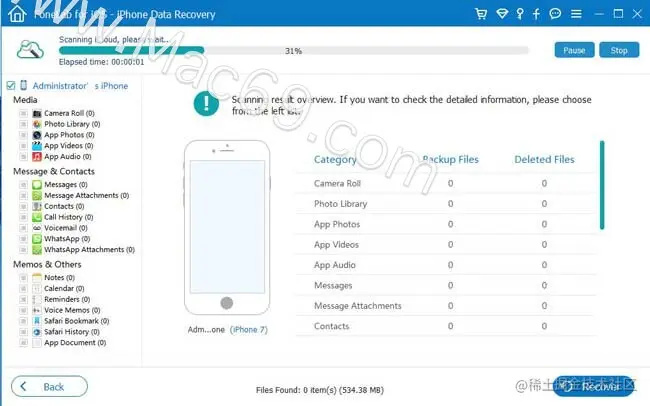The image size is (650, 406).
Task: Click Camera Roll row in results table
Action: click(446, 183)
